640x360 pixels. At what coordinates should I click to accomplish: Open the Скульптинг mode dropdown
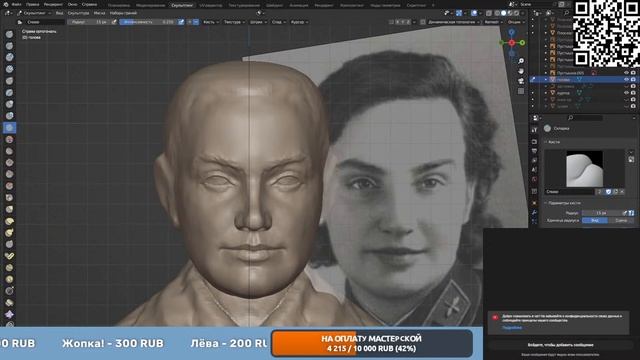click(x=34, y=13)
